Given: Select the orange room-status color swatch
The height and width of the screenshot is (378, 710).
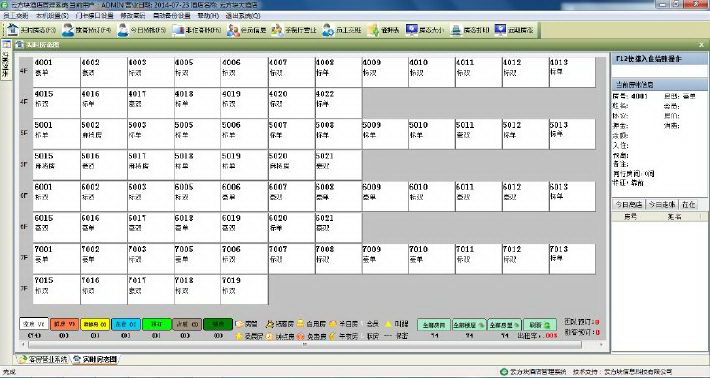Looking at the screenshot, I should click(64, 324).
